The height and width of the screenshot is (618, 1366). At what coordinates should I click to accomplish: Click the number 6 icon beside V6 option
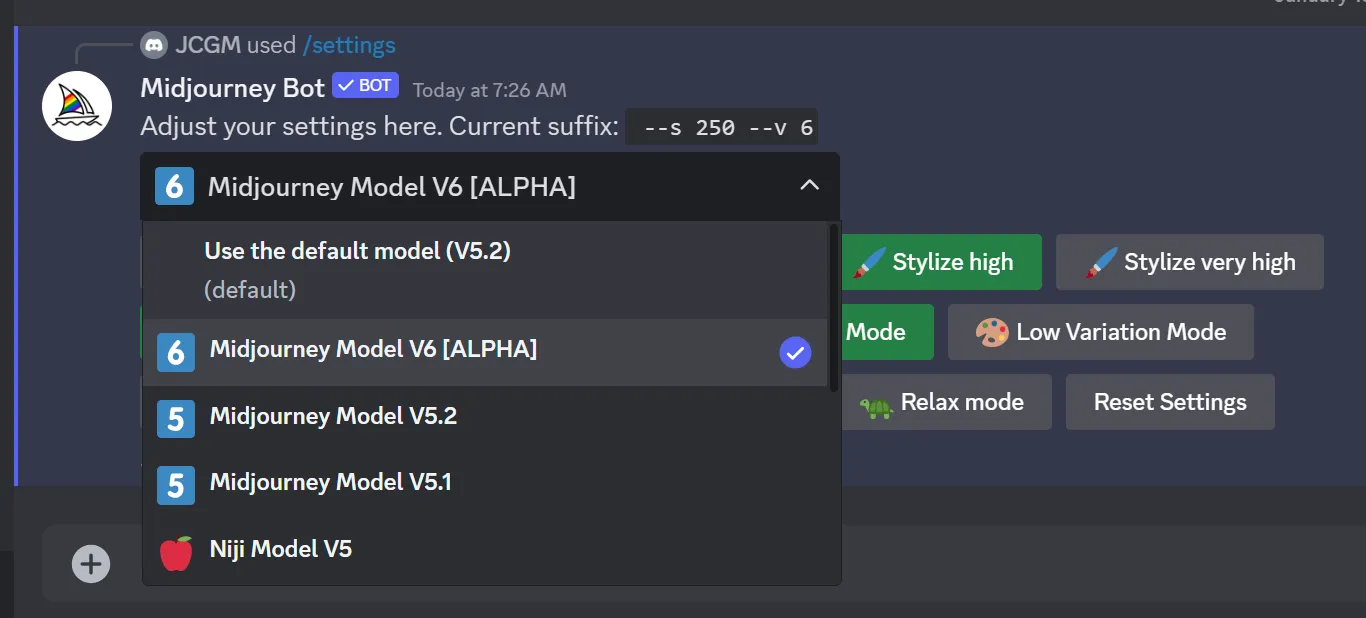[x=176, y=352]
